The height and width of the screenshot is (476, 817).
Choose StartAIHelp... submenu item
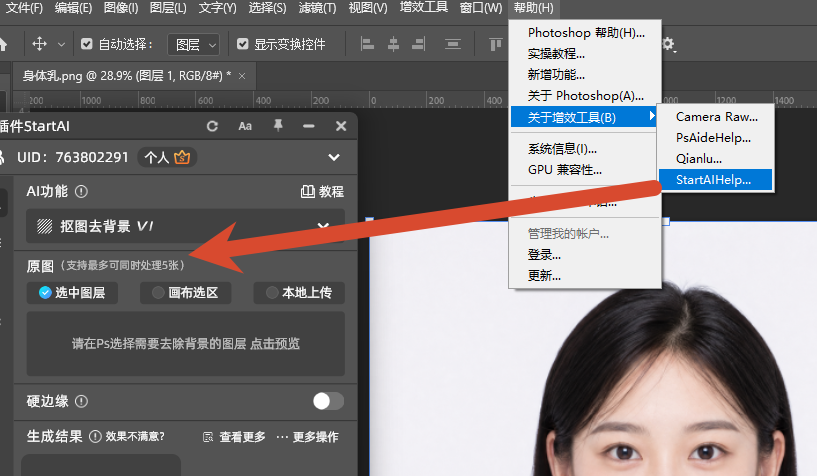coord(716,180)
